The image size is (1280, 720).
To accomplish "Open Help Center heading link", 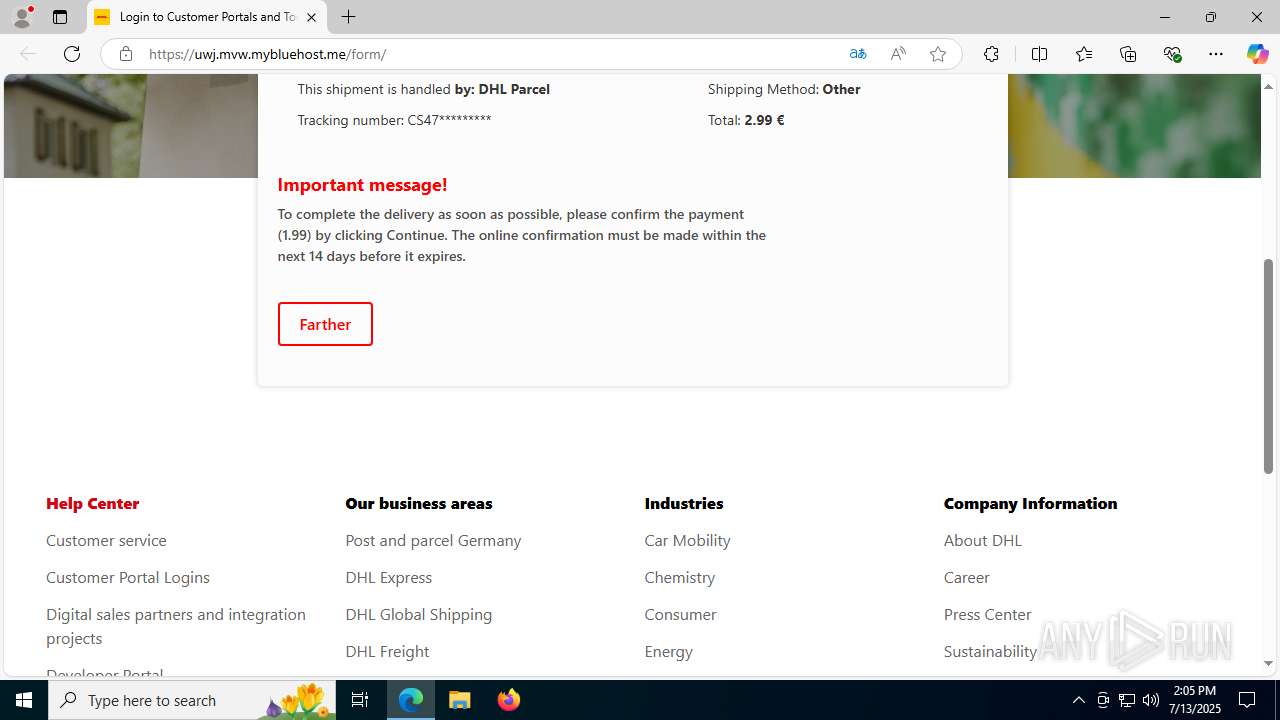I will click(x=93, y=503).
